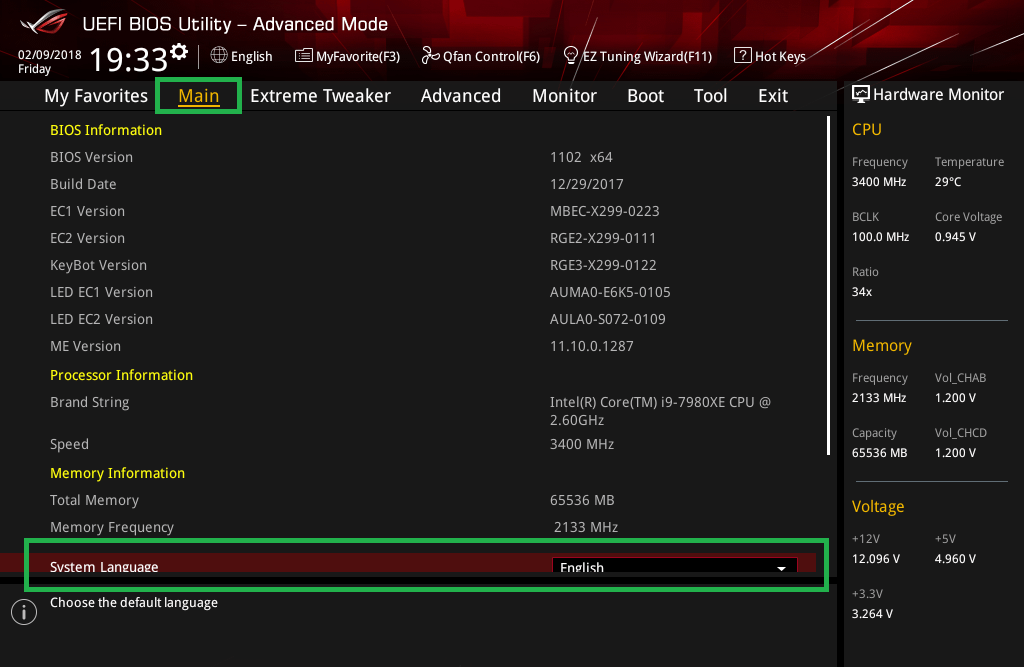Click CPU temperature value 29°C

(x=948, y=182)
